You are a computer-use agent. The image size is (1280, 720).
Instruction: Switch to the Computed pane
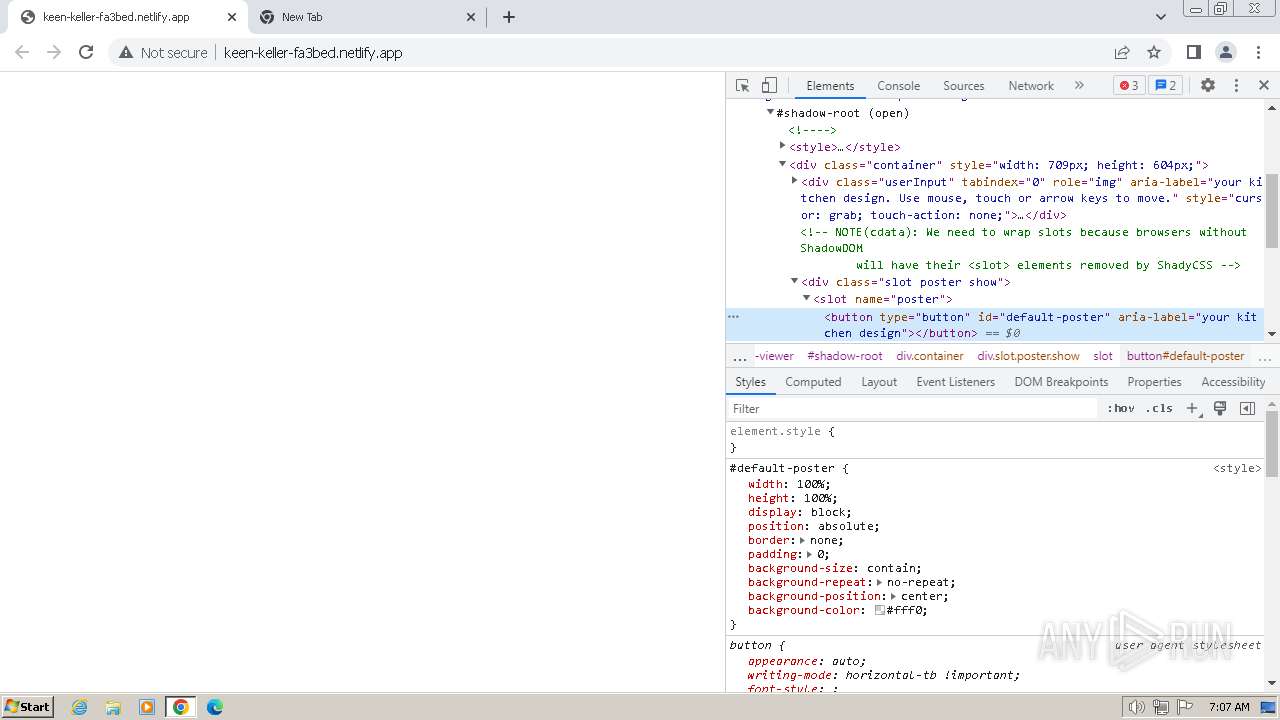813,382
